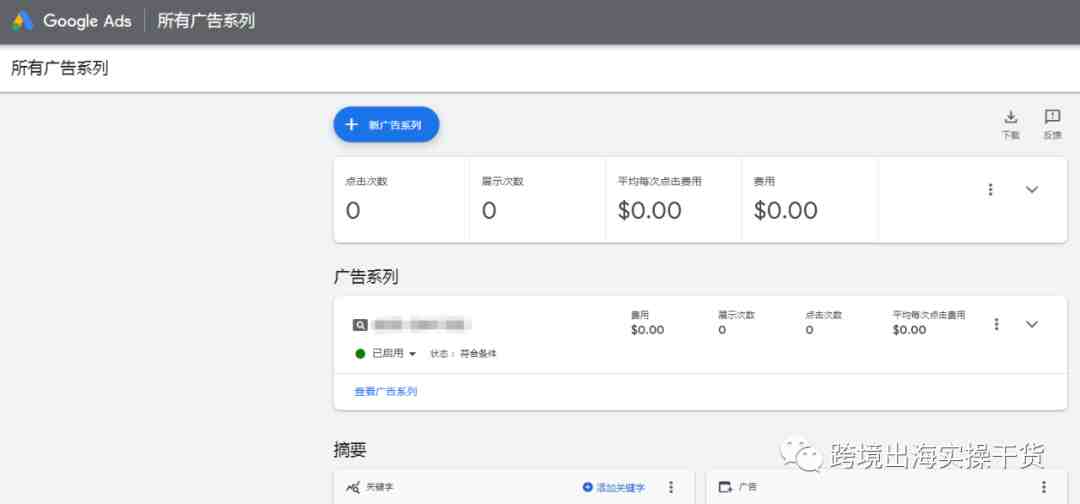Select the 费用 metric tile in the top card
Viewport: 1080px width, 504px height.
point(809,200)
